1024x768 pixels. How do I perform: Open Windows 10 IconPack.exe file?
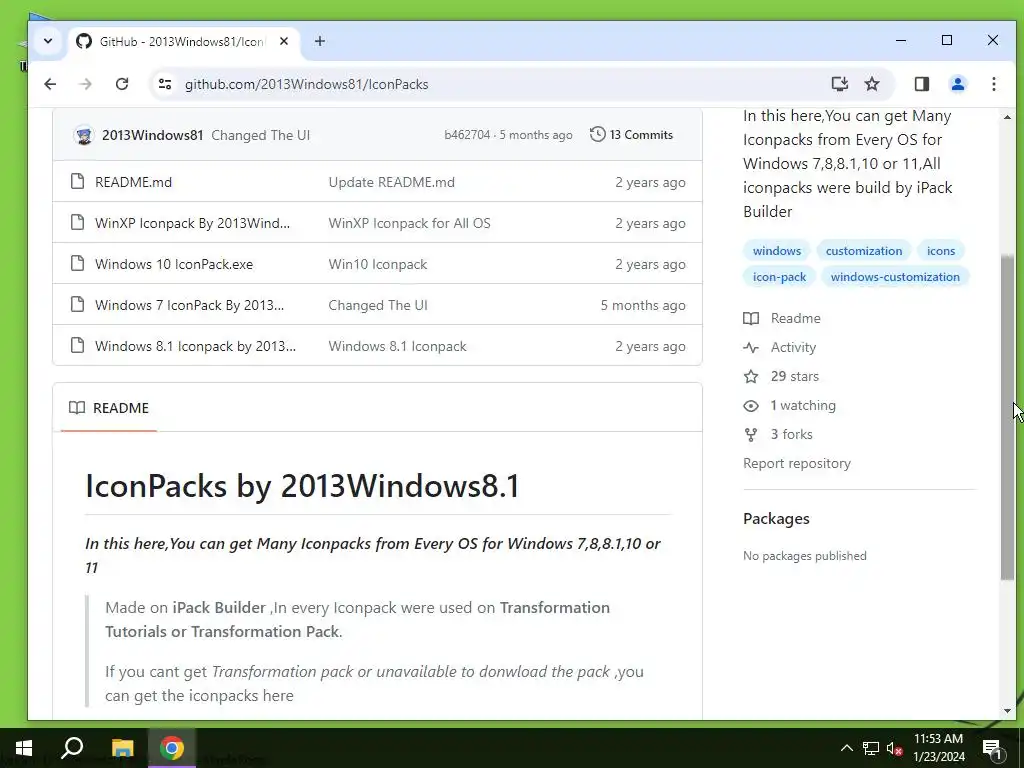174,264
